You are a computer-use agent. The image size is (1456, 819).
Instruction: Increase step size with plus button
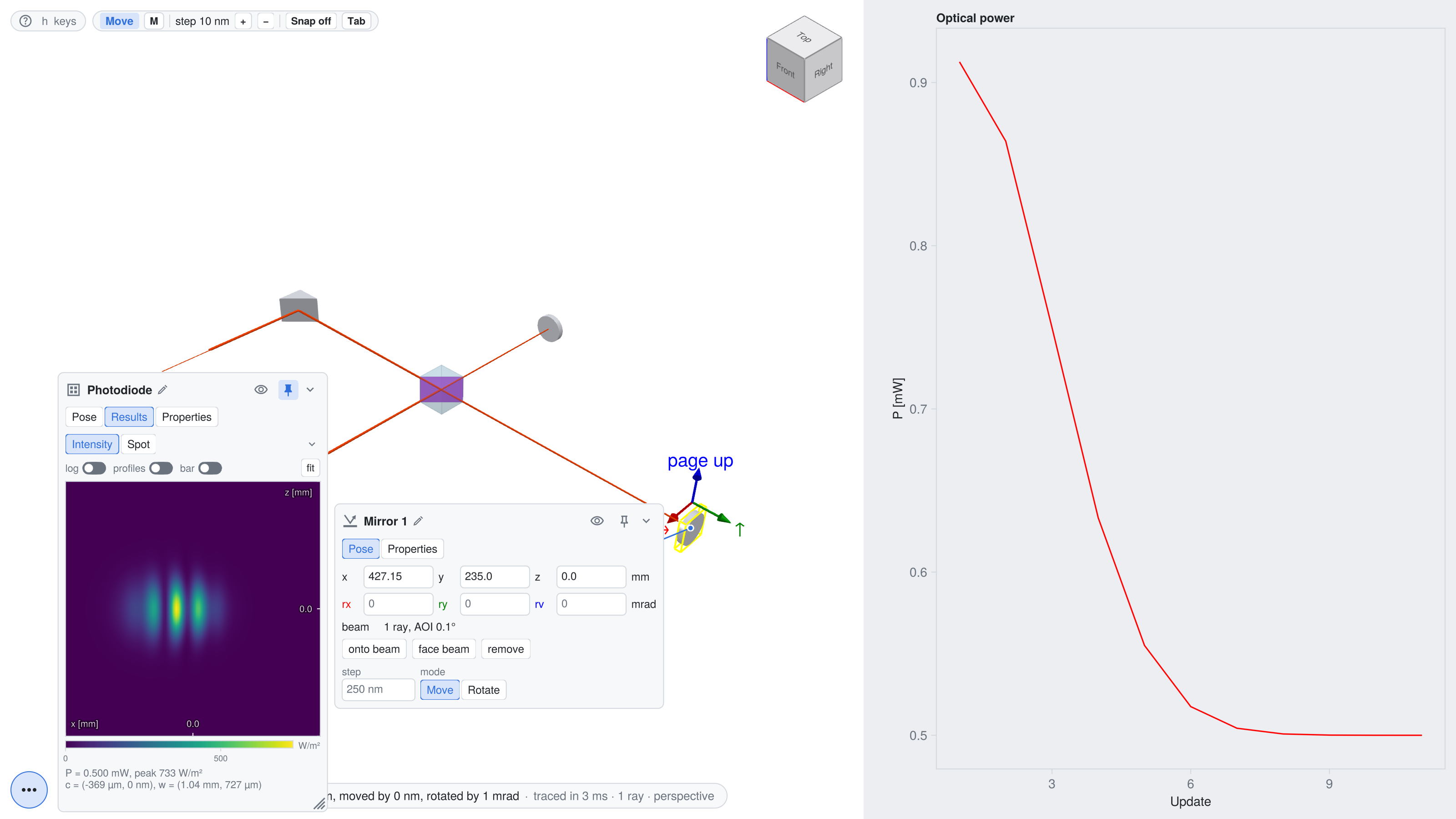243,21
